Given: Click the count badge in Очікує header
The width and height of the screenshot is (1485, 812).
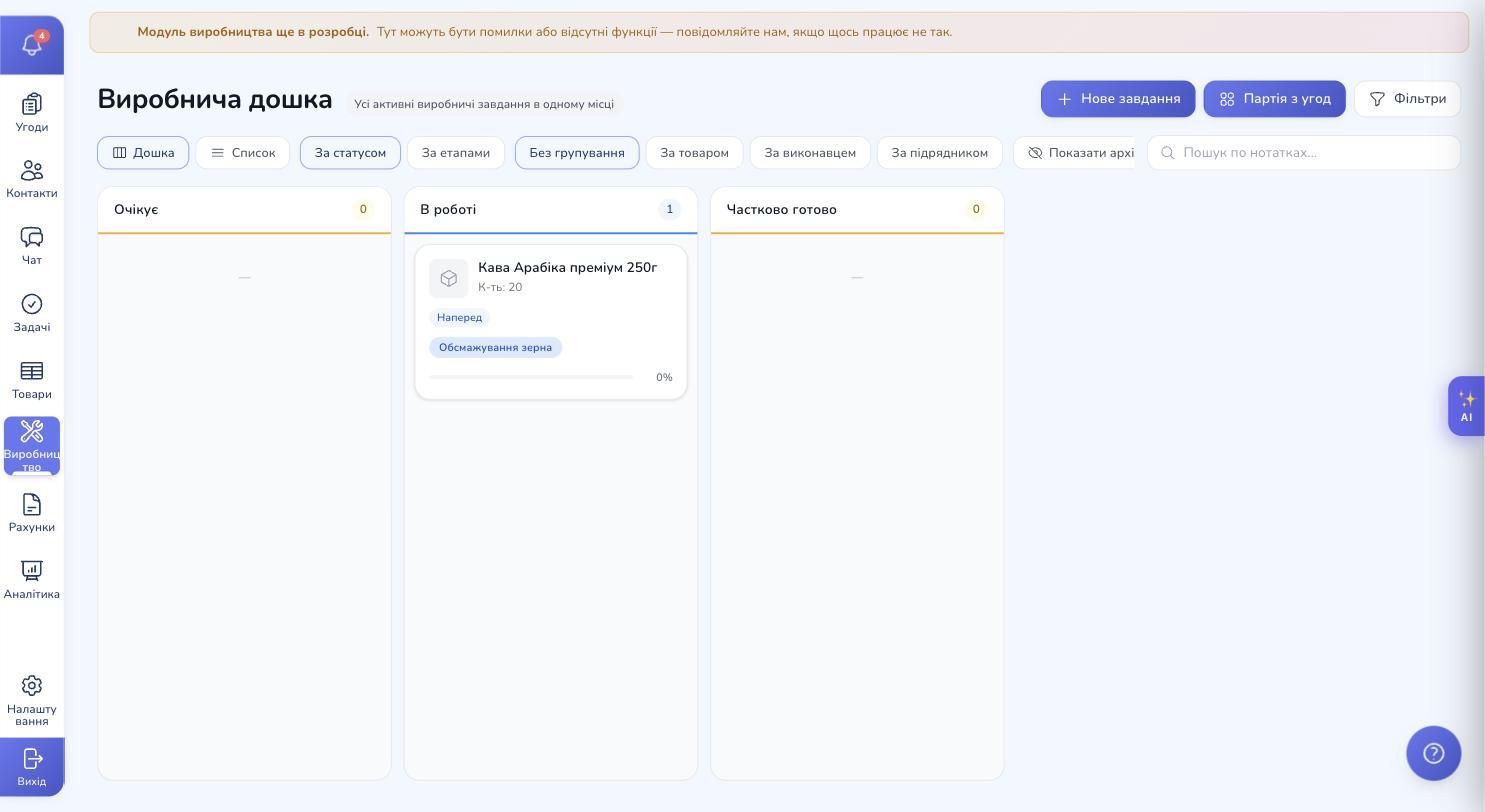Looking at the screenshot, I should [x=363, y=210].
